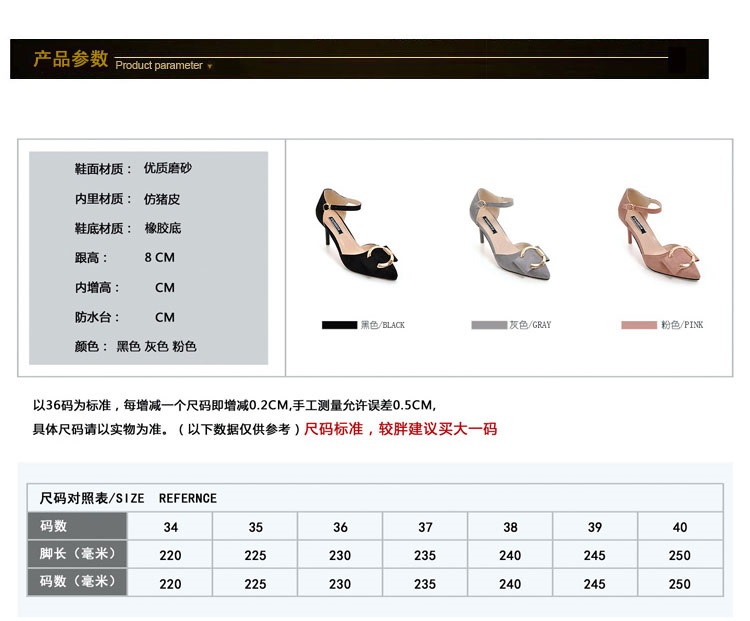Click the 脚长（毫米） row header
This screenshot has width=750, height=621.
[78, 554]
